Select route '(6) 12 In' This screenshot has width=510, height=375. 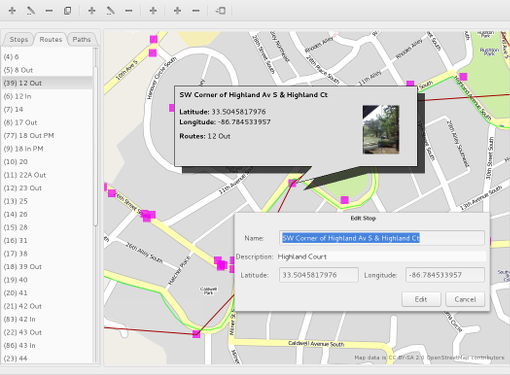(47, 96)
